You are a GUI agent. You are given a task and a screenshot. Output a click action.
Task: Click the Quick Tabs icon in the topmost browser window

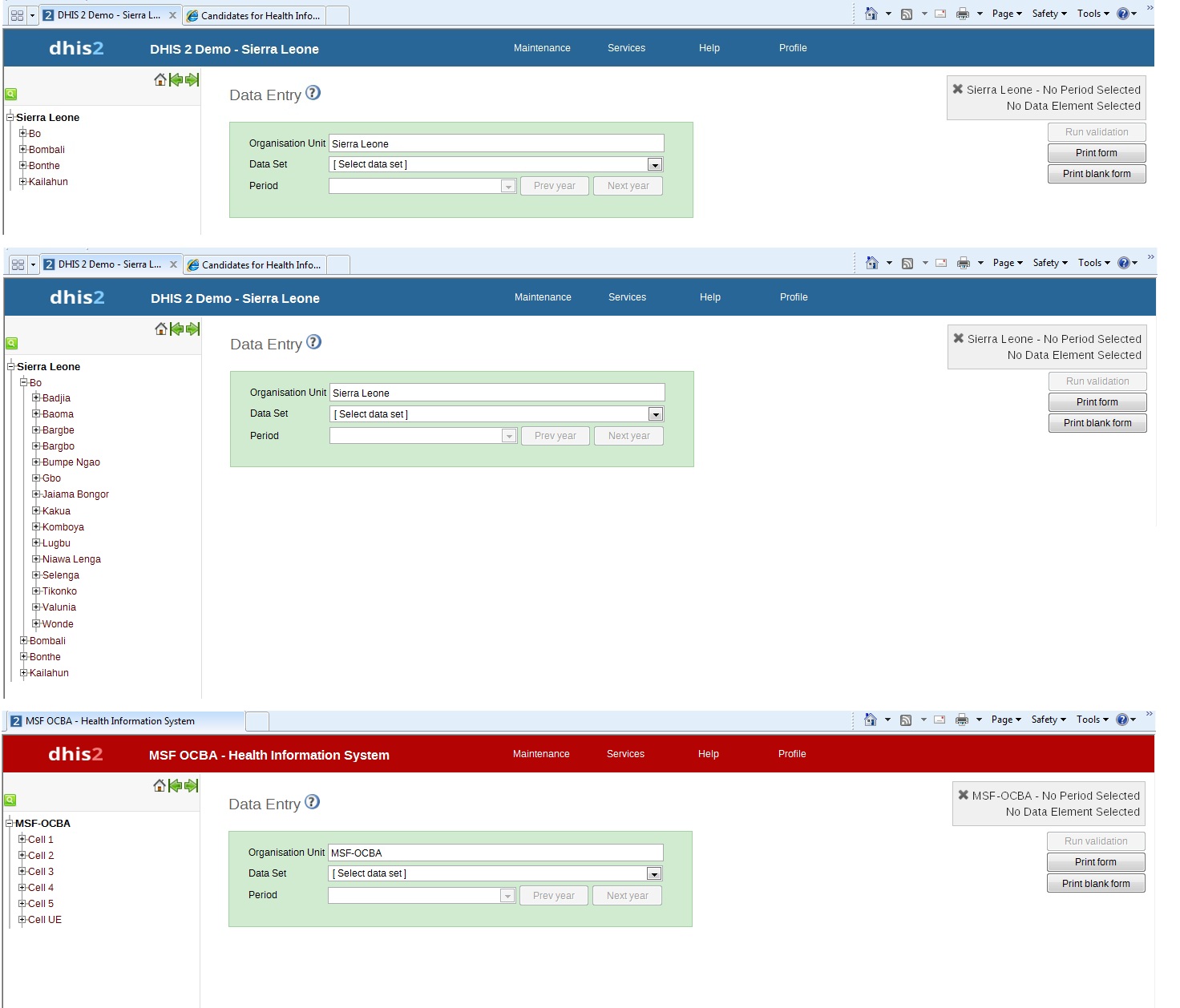coord(17,15)
